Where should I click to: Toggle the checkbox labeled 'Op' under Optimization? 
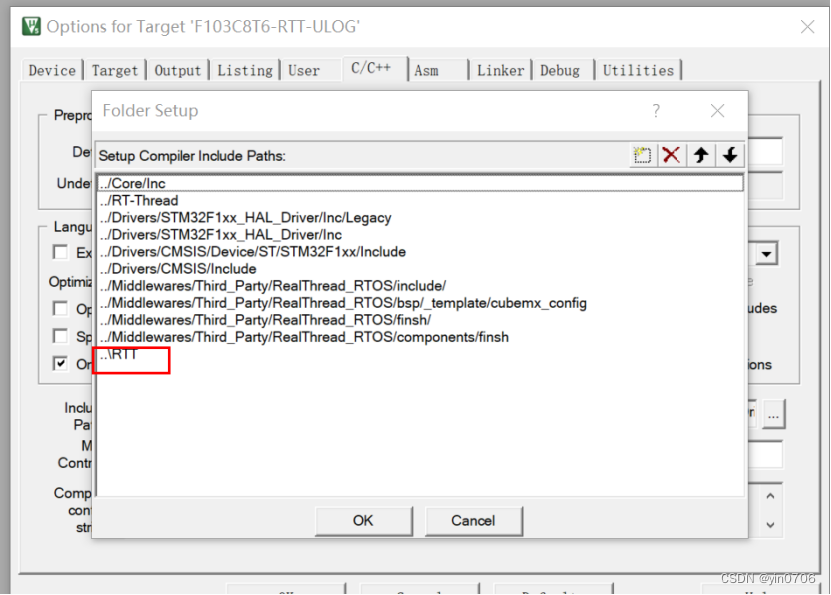tap(61, 308)
